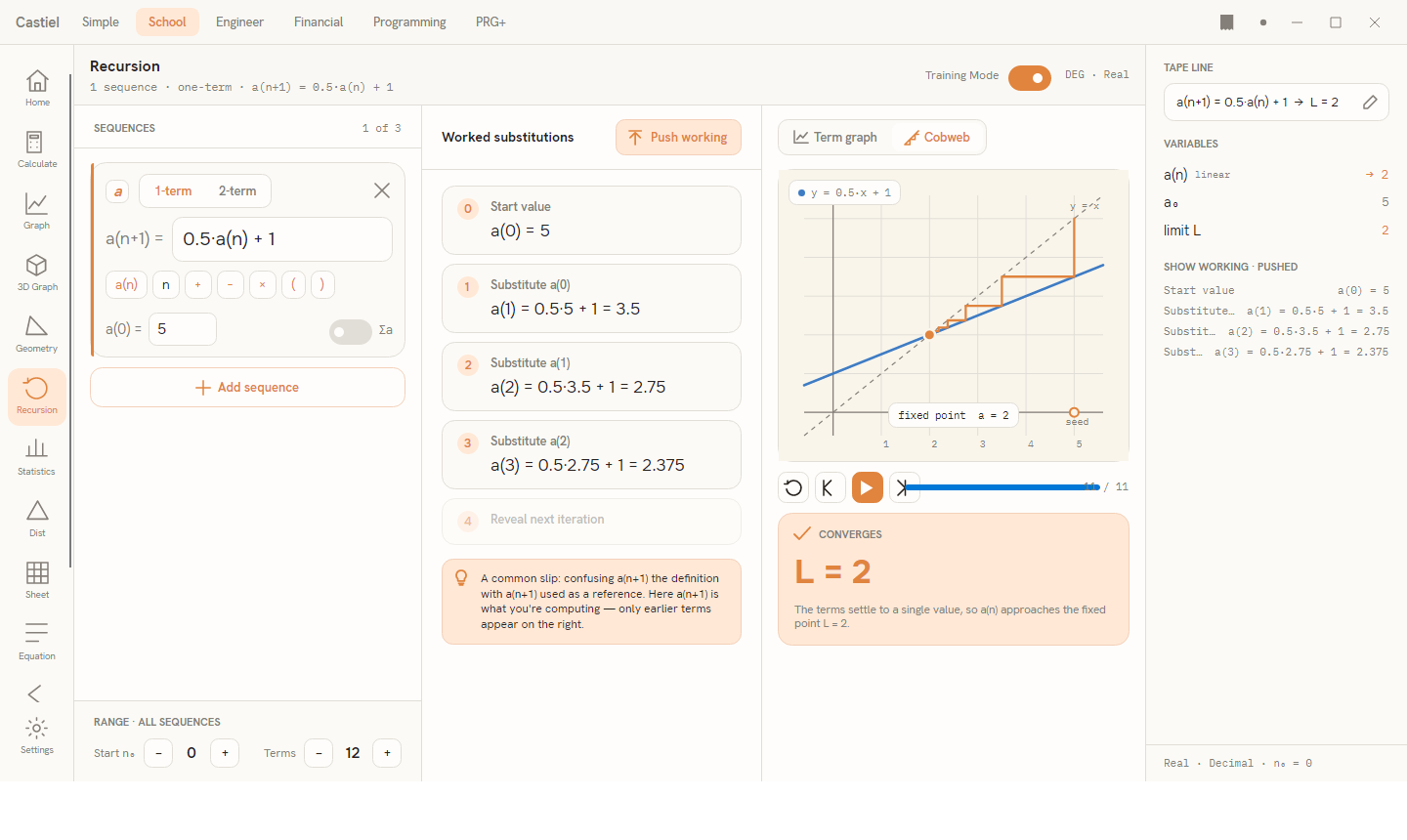The width and height of the screenshot is (1407, 840).
Task: Switch to Programming mode tab
Action: click(409, 21)
